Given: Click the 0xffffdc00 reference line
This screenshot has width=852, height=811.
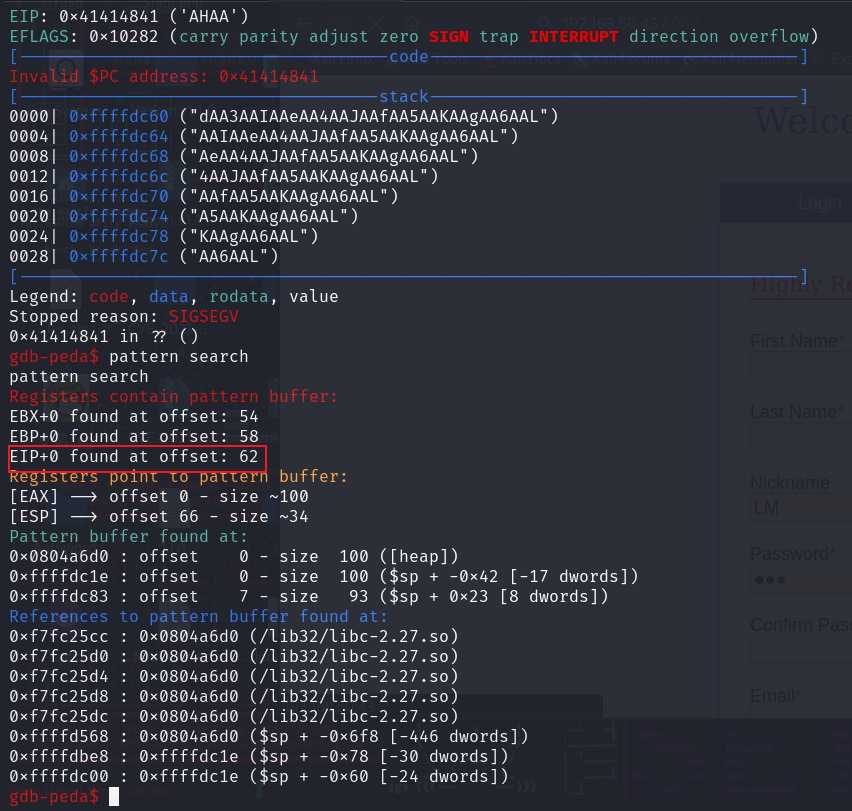Looking at the screenshot, I should coord(259,777).
